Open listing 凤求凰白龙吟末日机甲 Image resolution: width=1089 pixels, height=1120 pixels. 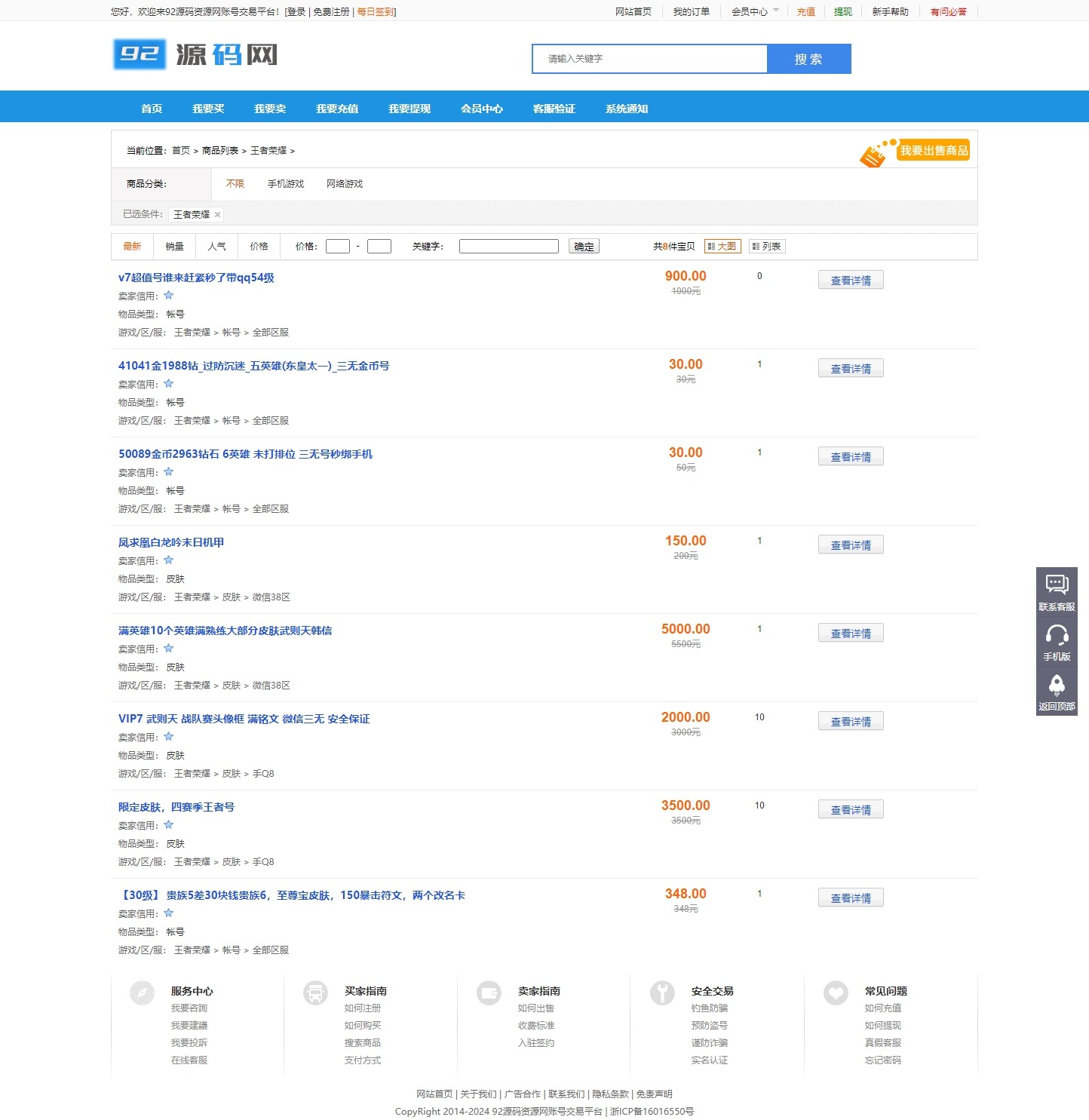pos(171,542)
